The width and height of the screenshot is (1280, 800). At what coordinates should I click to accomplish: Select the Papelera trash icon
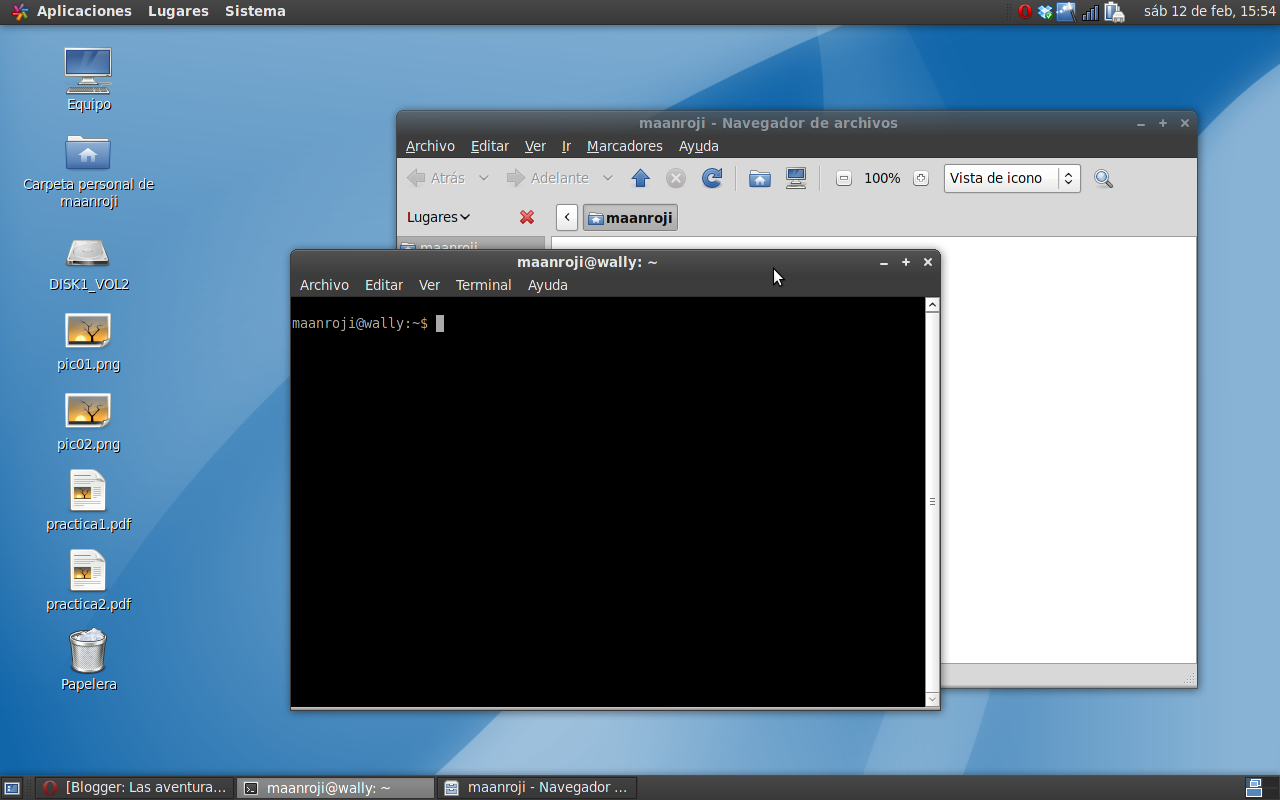[88, 660]
